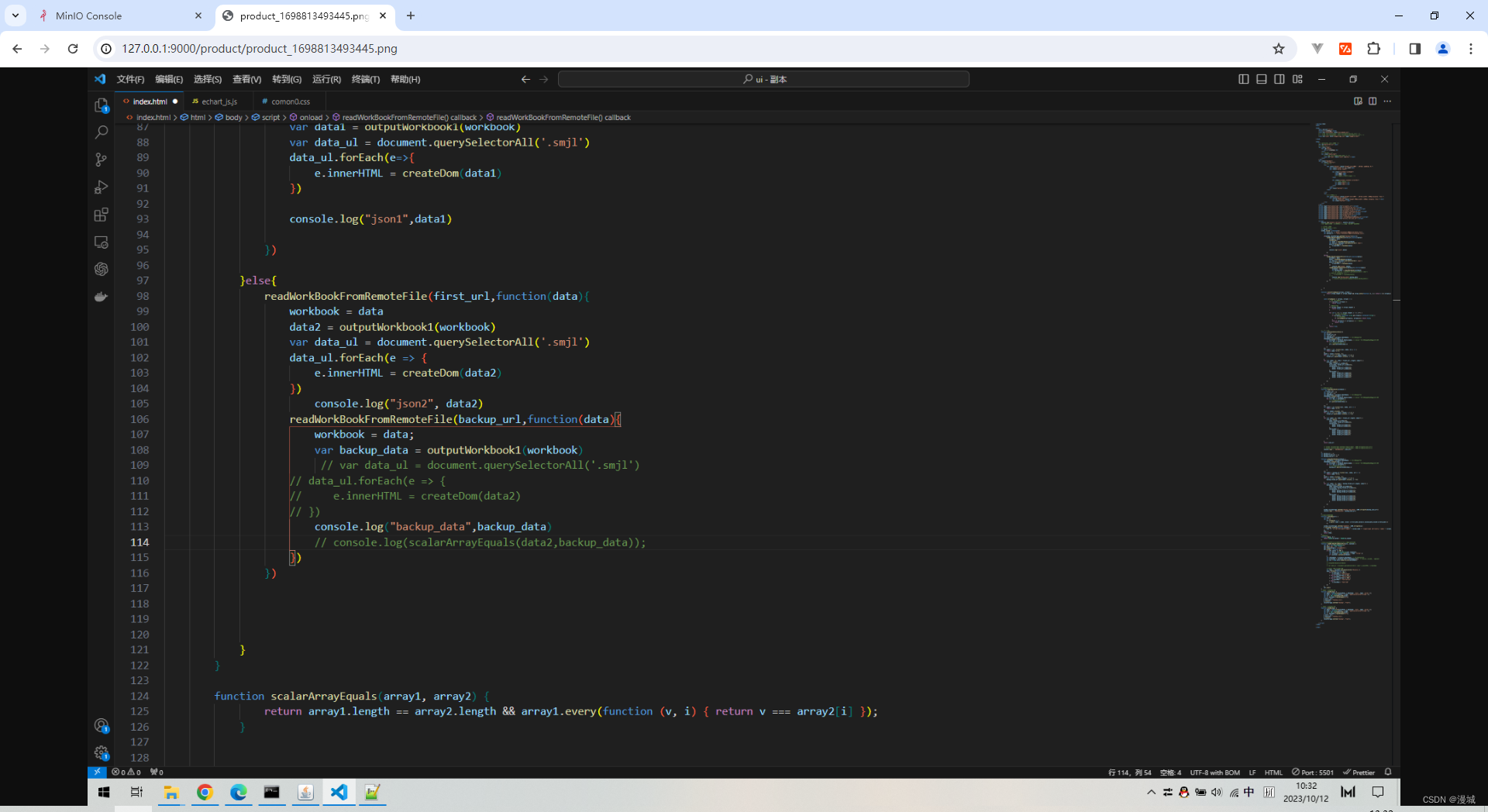Open the 选择(S) menu

pyautogui.click(x=208, y=79)
